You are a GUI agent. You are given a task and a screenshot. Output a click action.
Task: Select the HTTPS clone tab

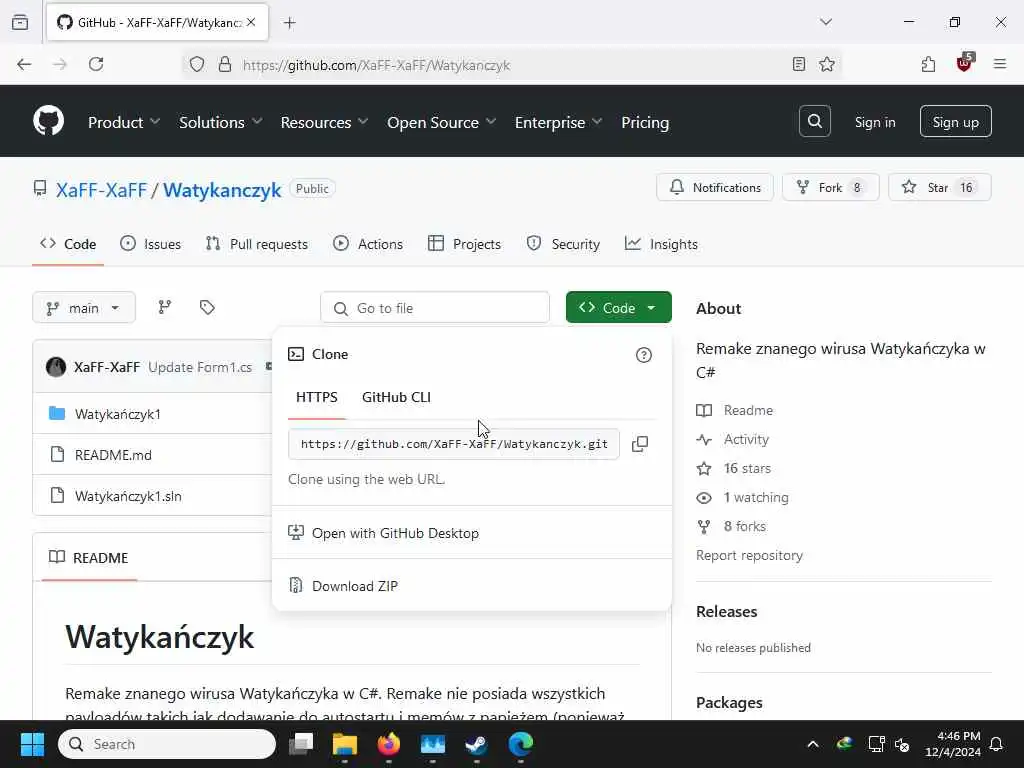[317, 397]
